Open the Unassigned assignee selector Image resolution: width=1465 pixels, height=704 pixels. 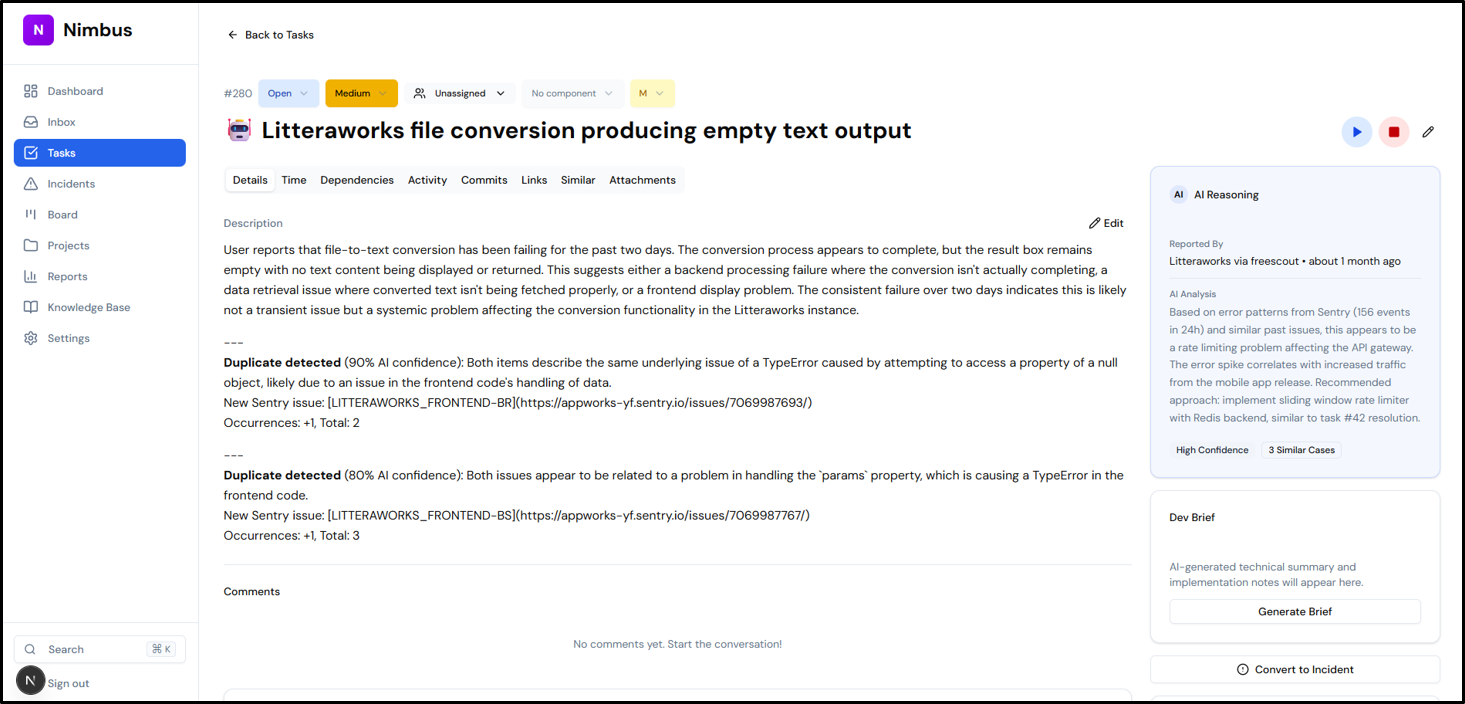pos(460,92)
